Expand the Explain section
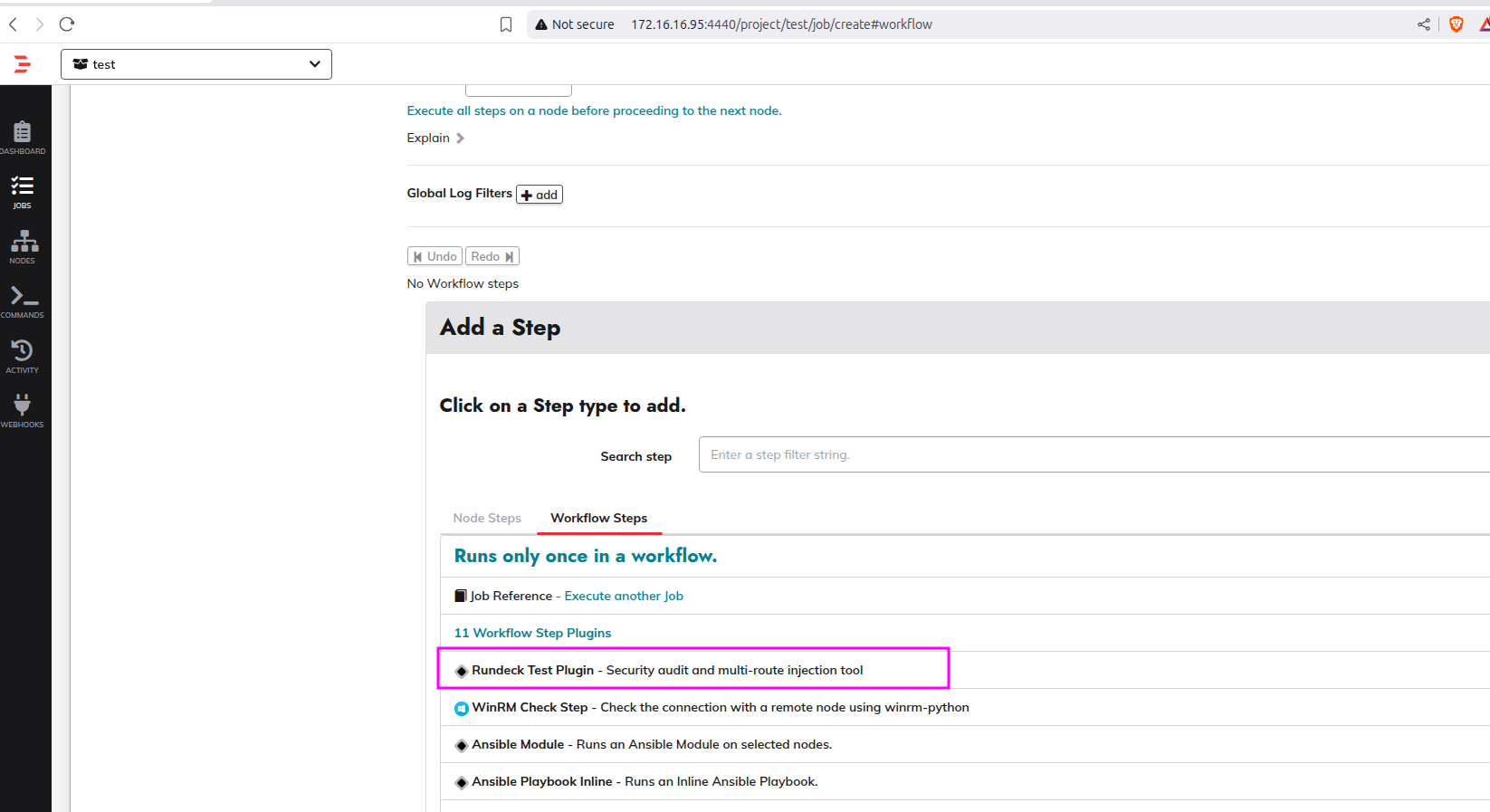1490x812 pixels. (435, 138)
